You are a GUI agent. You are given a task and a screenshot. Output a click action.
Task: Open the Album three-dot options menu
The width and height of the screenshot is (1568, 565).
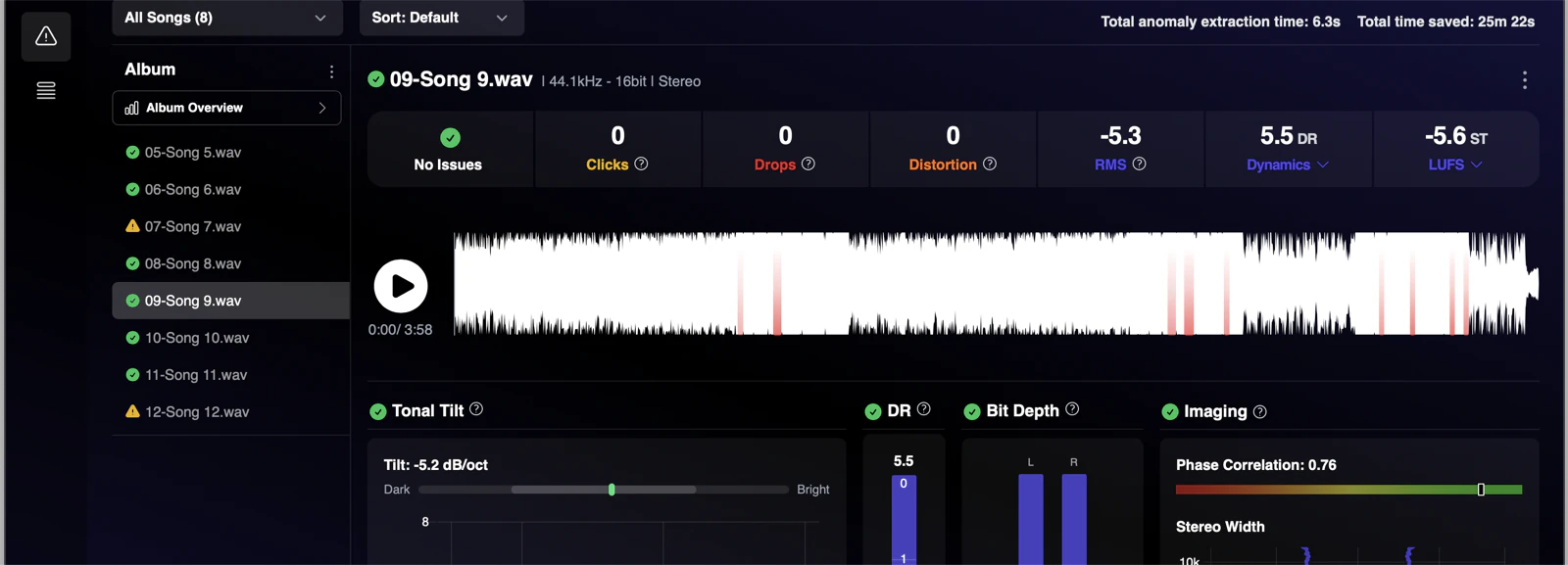click(331, 71)
